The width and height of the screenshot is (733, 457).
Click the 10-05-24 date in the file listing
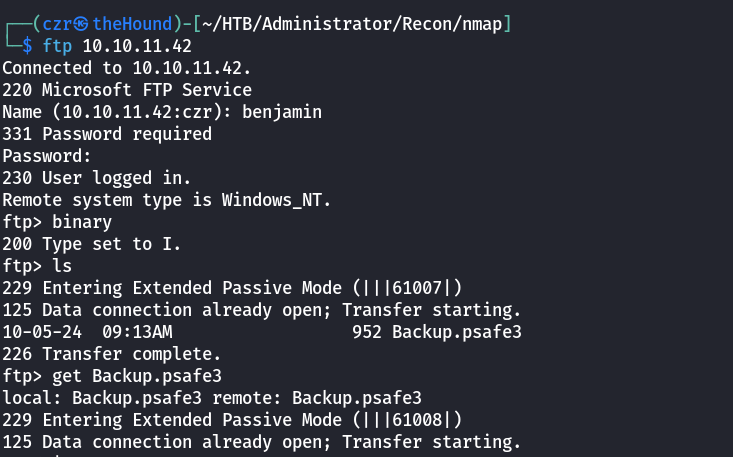pyautogui.click(x=35, y=331)
